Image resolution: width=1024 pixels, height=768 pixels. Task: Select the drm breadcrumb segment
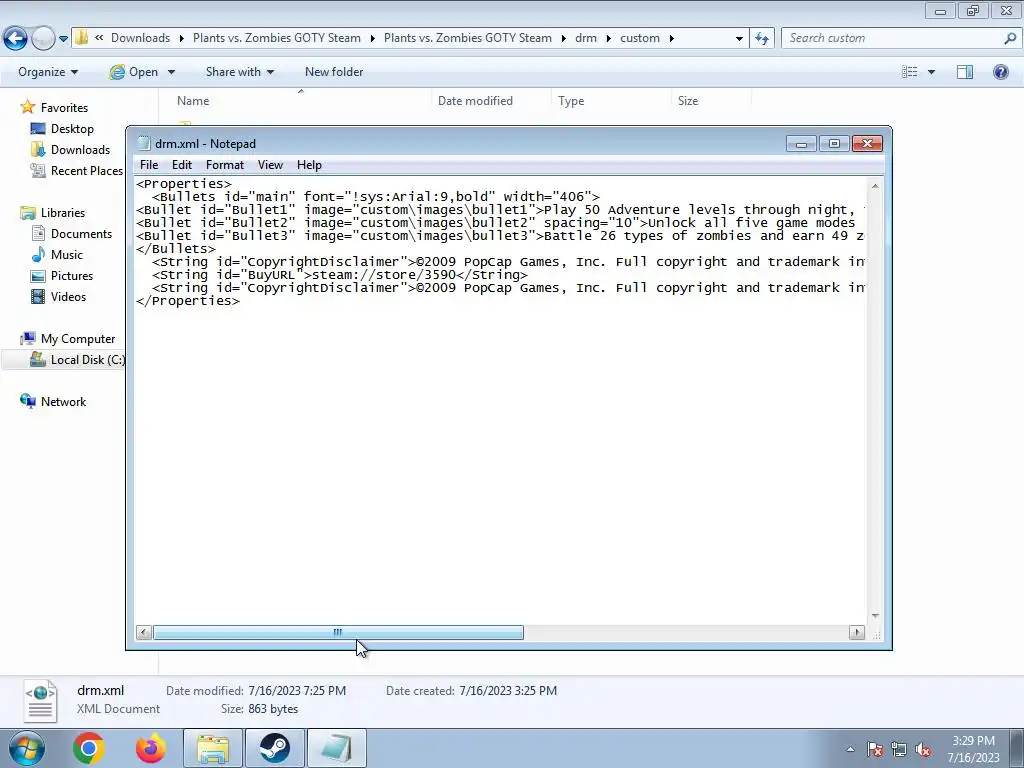(586, 38)
